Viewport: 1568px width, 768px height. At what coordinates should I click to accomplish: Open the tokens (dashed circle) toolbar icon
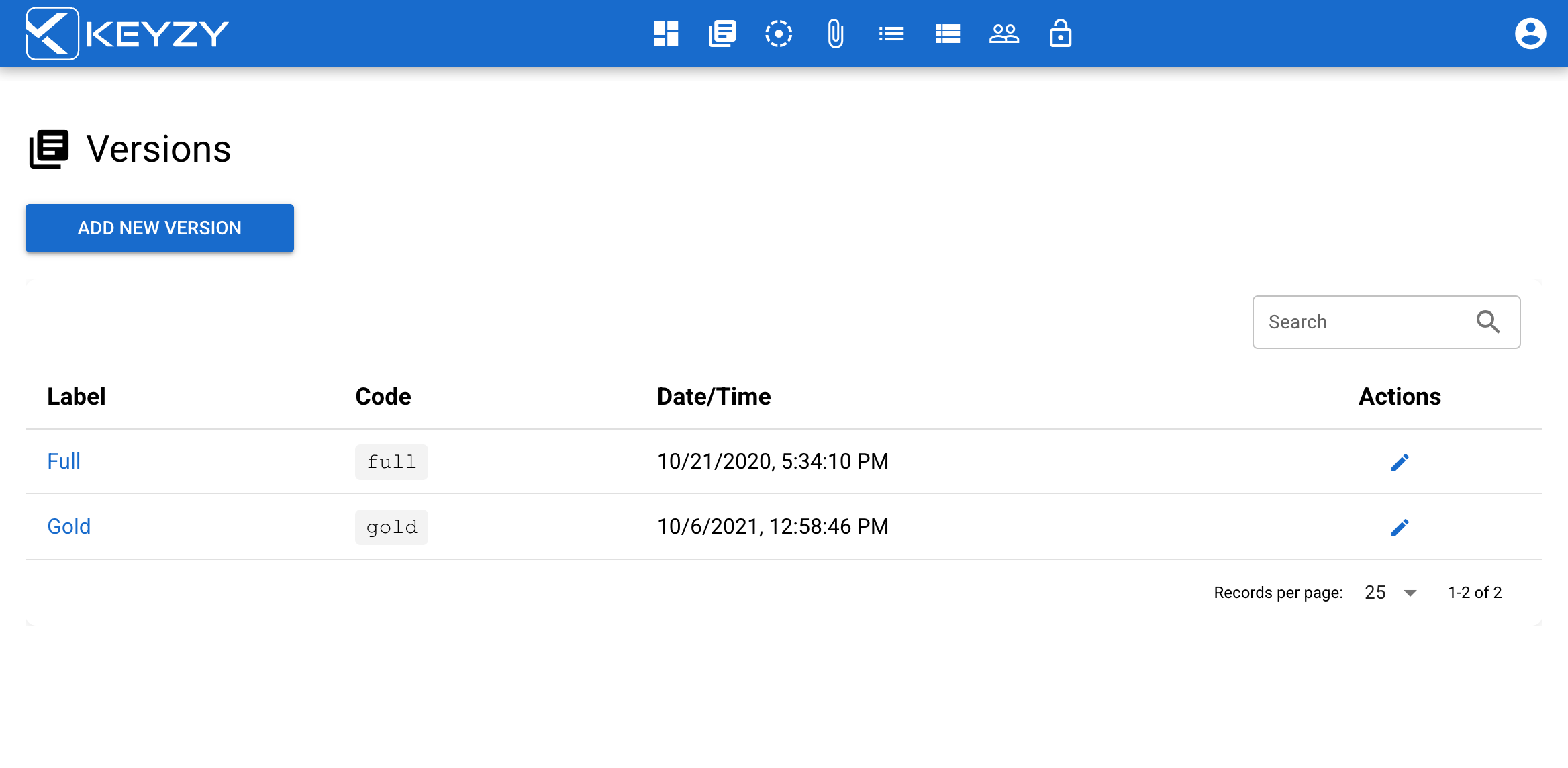tap(779, 33)
